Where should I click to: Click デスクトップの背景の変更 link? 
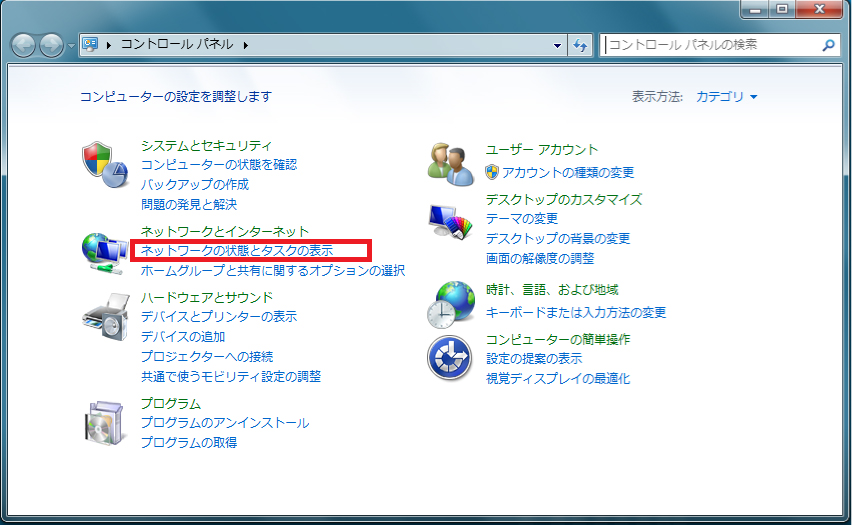(557, 238)
